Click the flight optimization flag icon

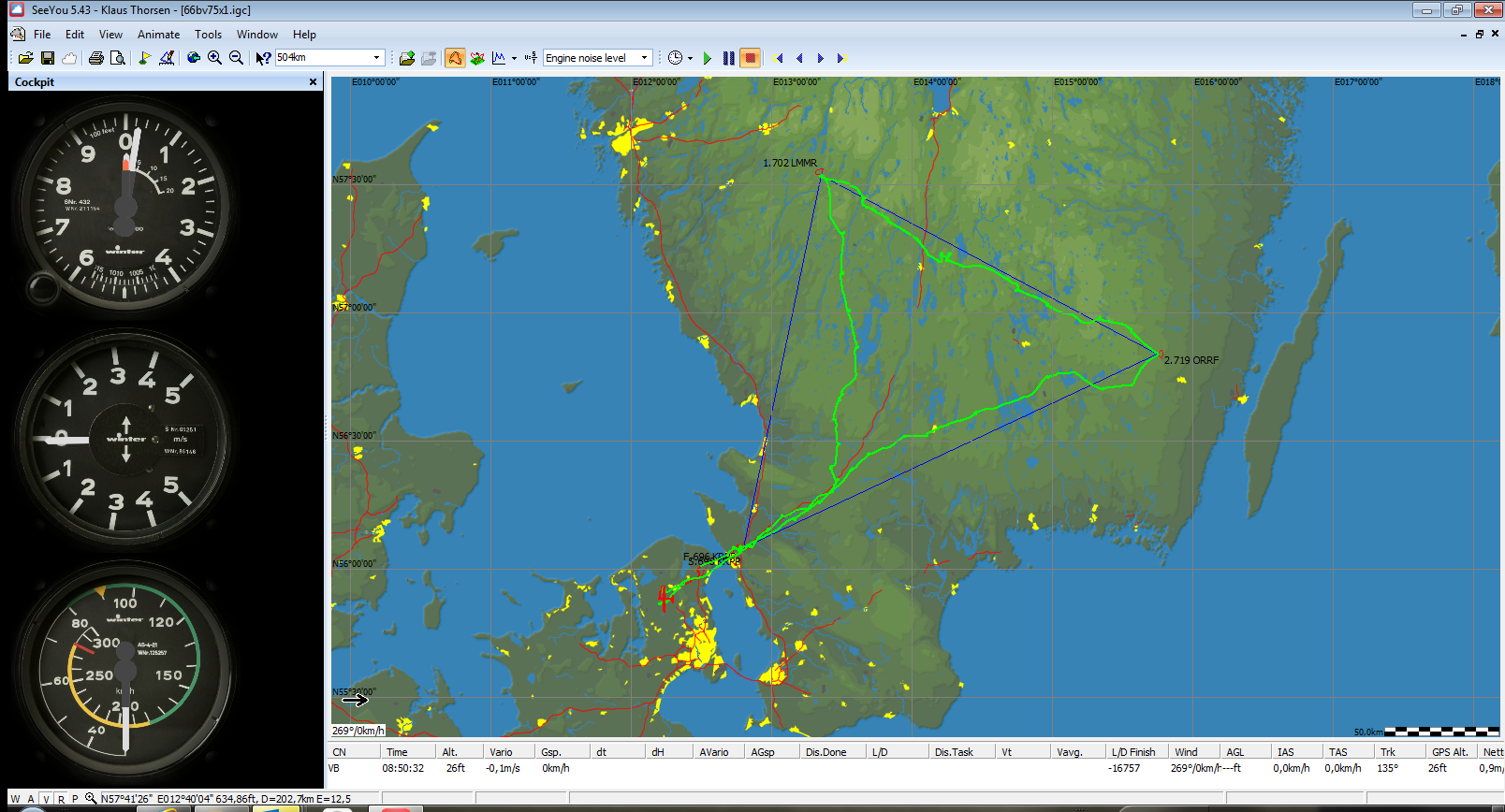click(x=167, y=58)
